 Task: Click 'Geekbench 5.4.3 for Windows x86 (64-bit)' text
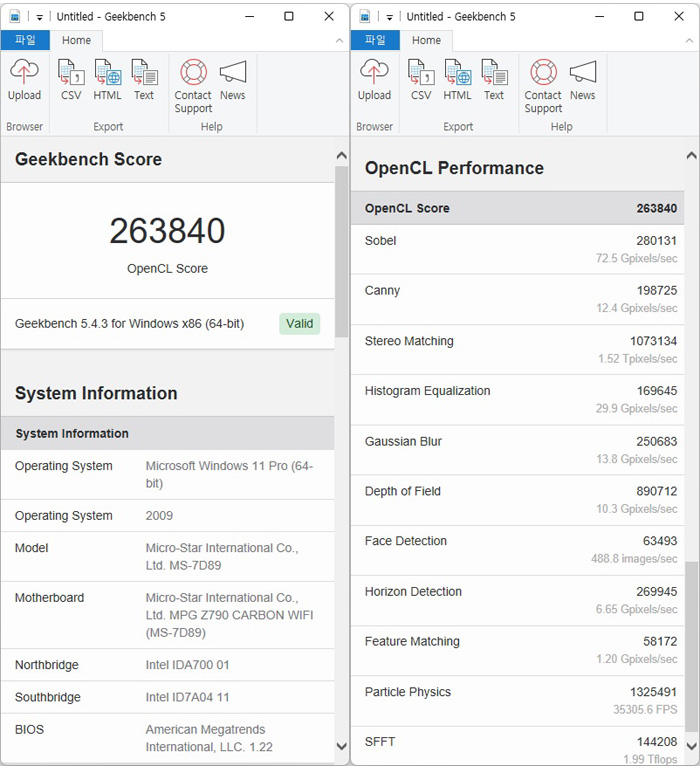point(129,324)
